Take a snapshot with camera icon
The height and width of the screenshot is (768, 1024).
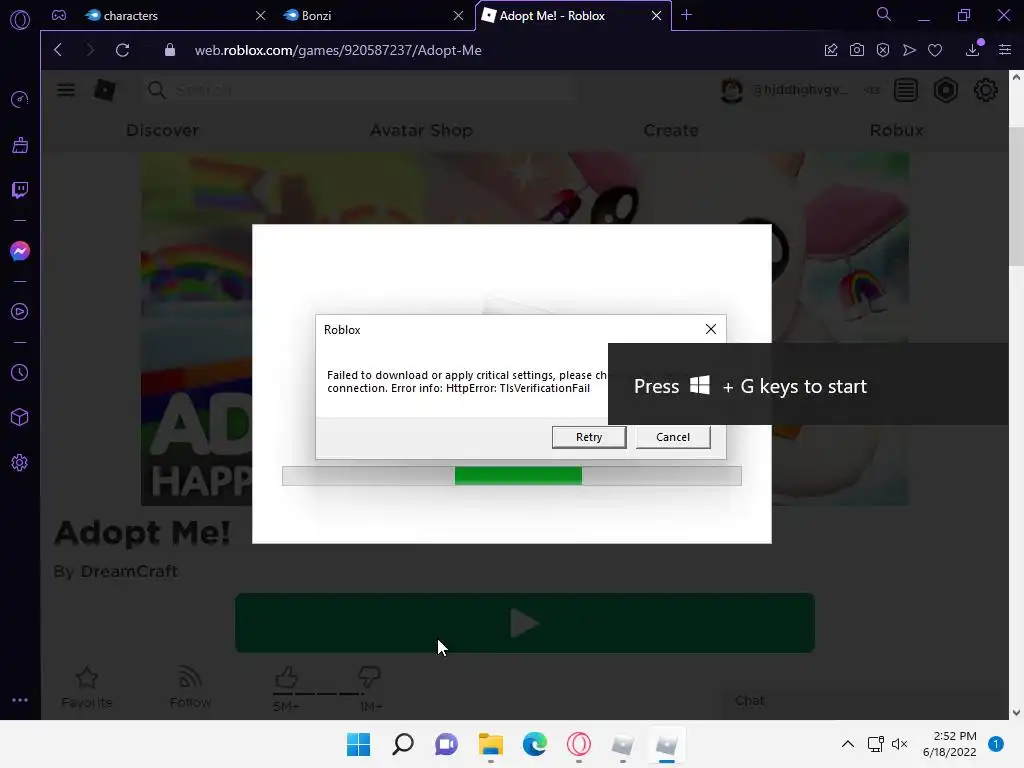pyautogui.click(x=857, y=50)
